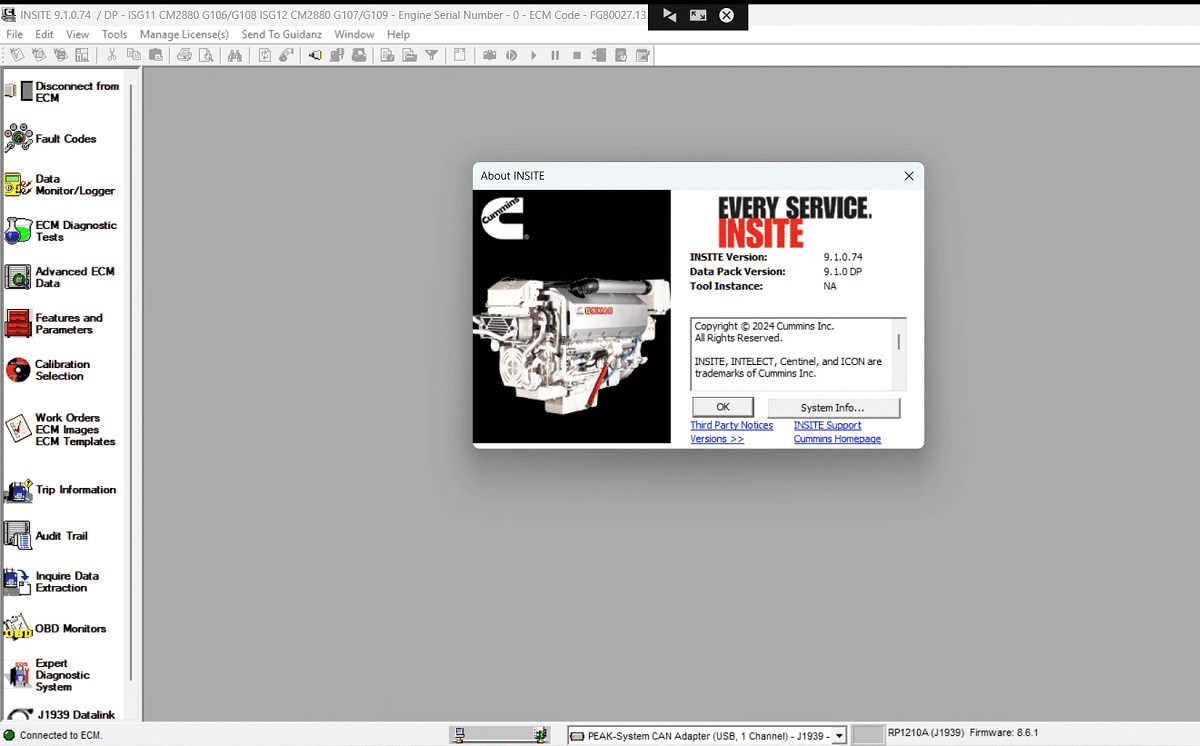Click OK in About INSITE dialog
Image resolution: width=1200 pixels, height=746 pixels.
(723, 407)
